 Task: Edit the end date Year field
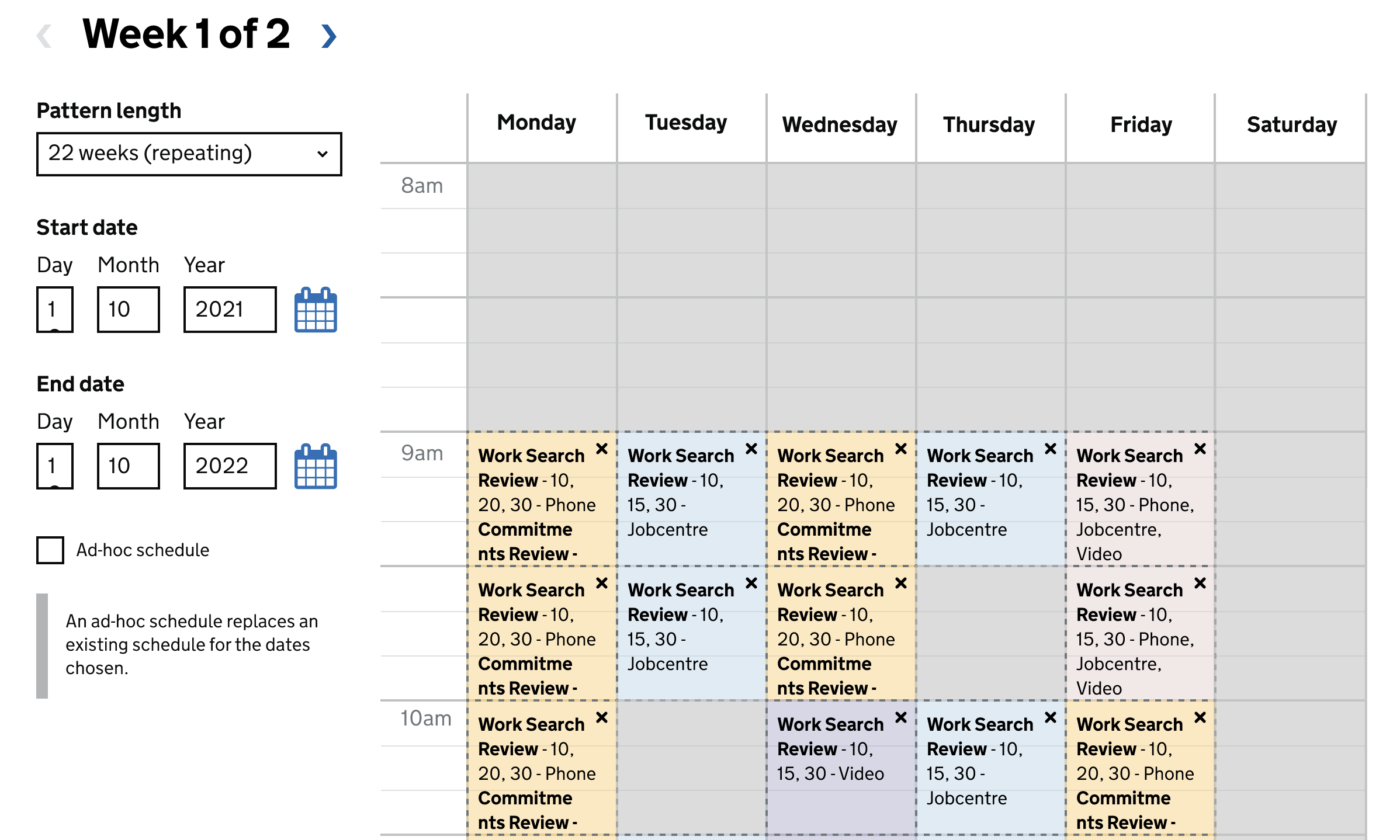230,466
